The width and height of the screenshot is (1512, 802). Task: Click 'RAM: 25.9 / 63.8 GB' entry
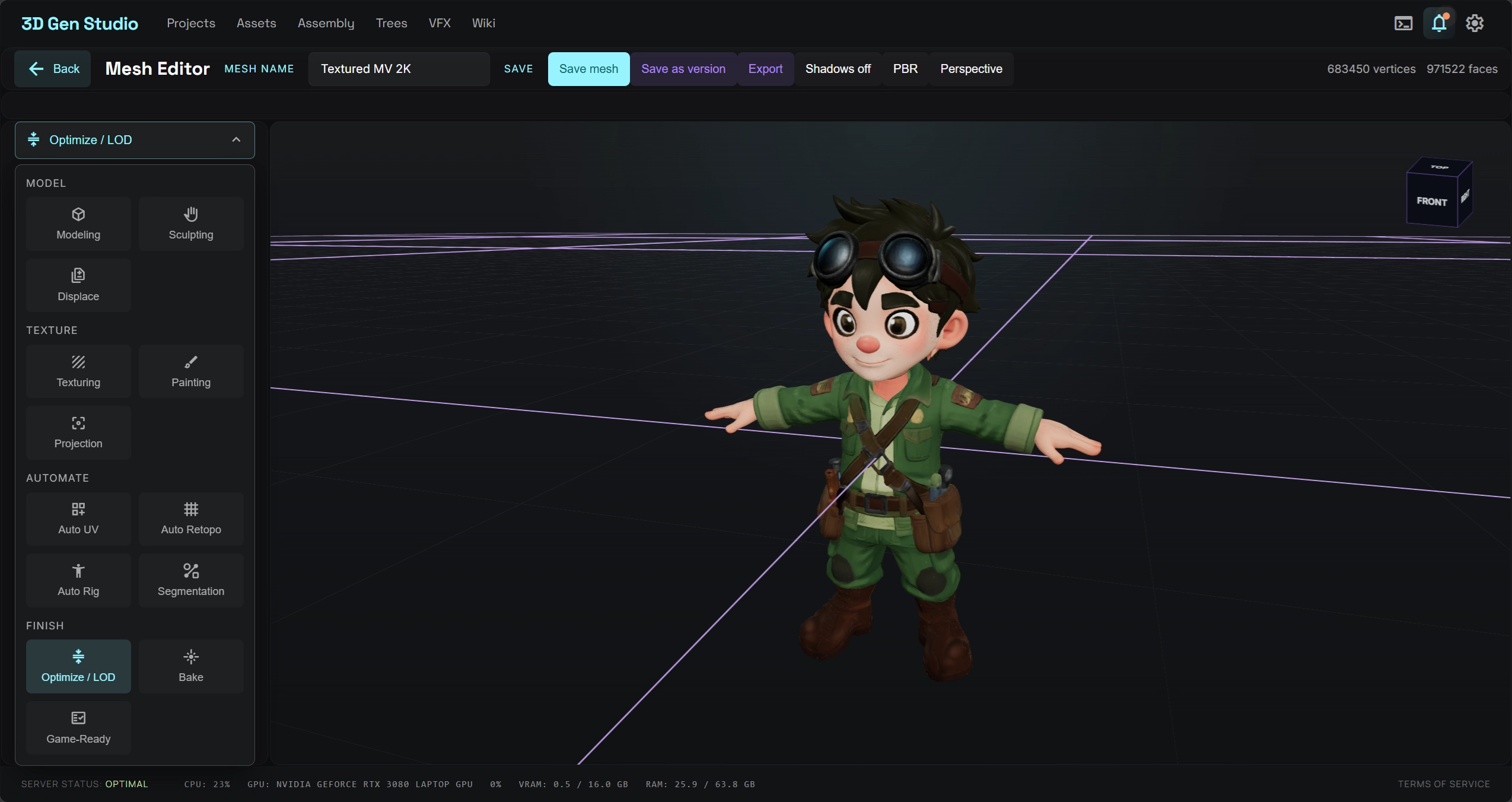pyautogui.click(x=700, y=784)
